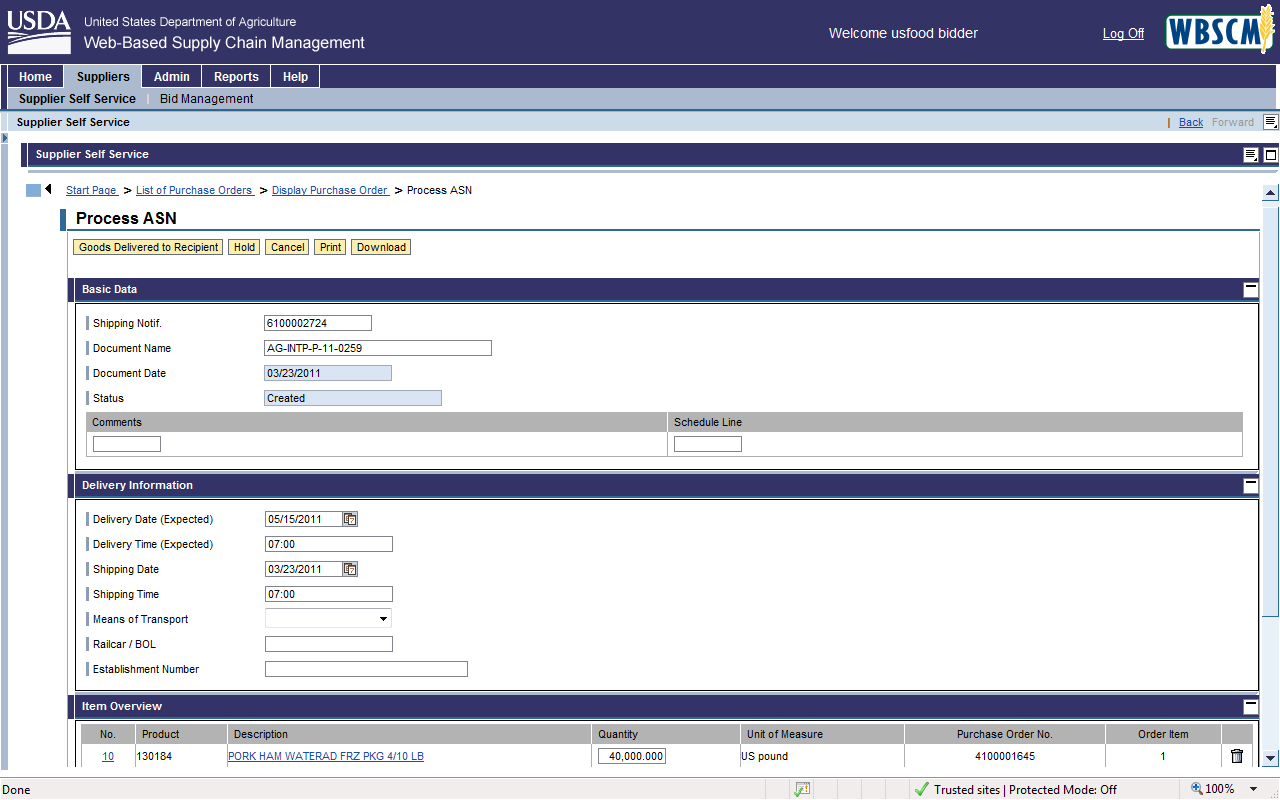Click the Unit of Measure column header

pyautogui.click(x=822, y=734)
